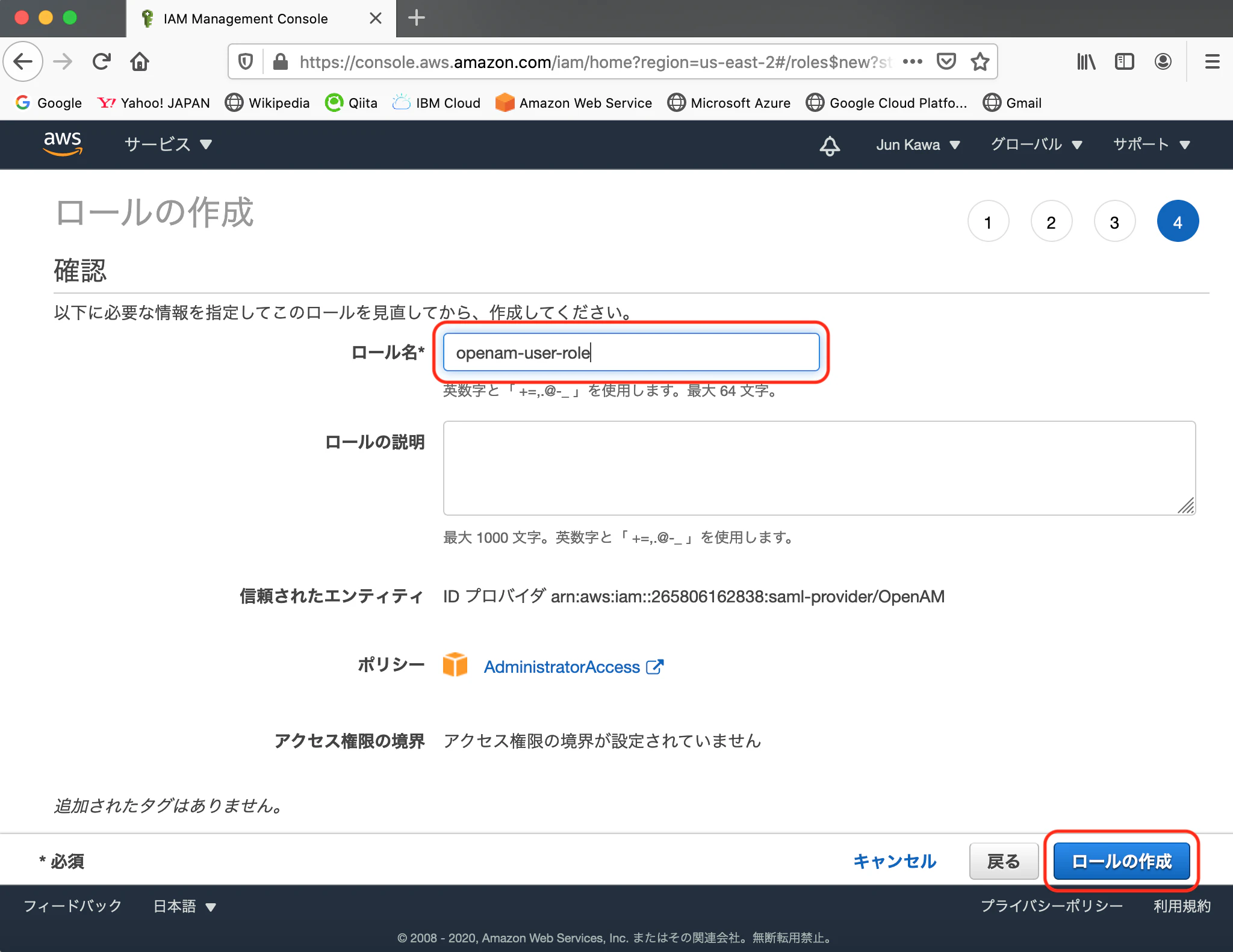Viewport: 1233px width, 952px height.
Task: Open Gmail bookmark
Action: 1012,103
